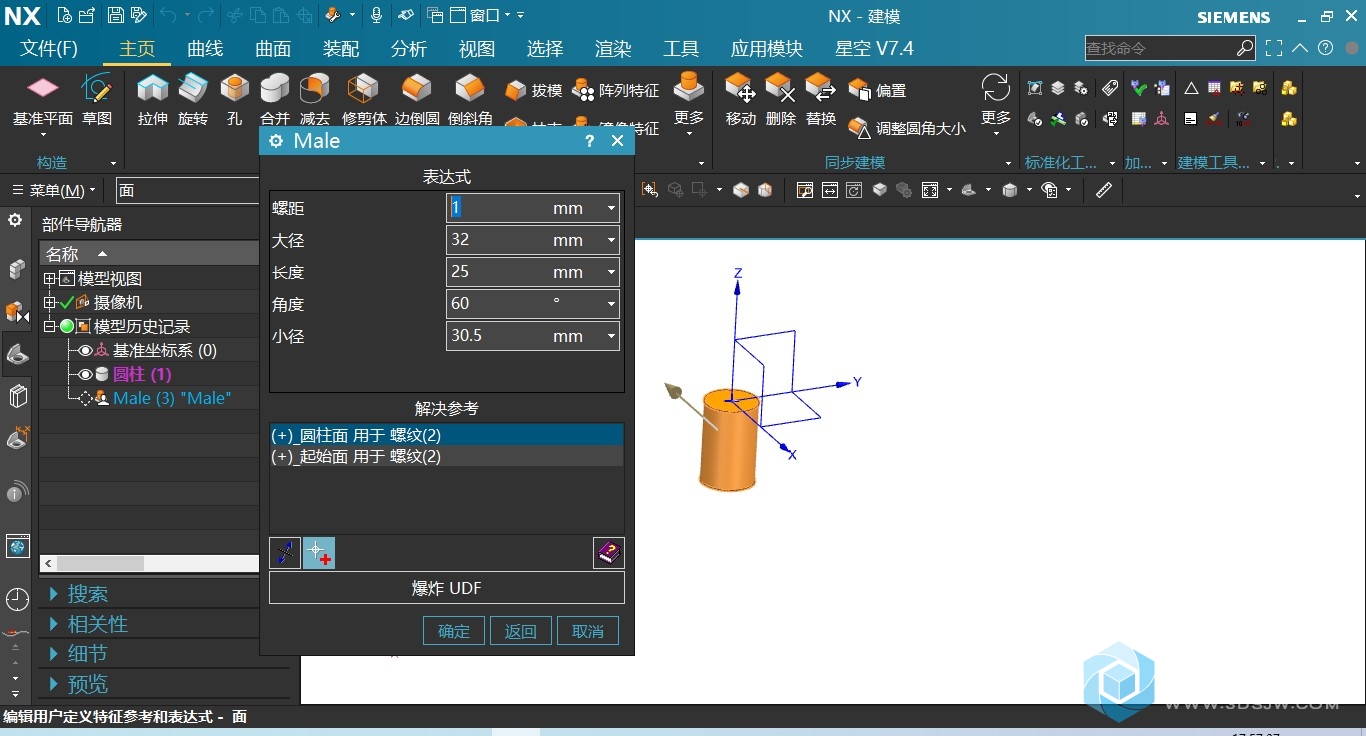The image size is (1366, 736).
Task: Expand the 摄像机 tree node
Action: coord(49,302)
